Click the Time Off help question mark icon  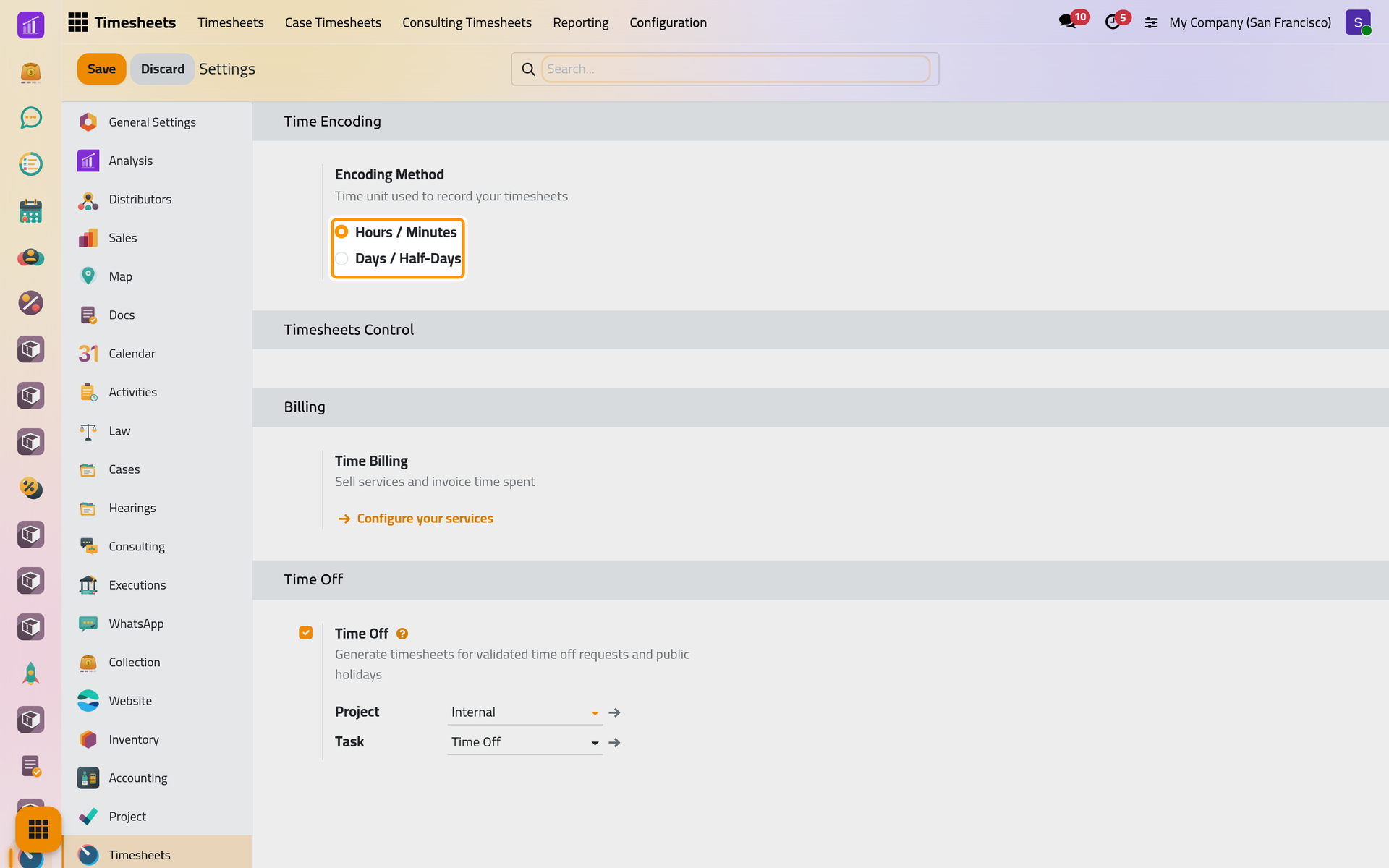402,634
